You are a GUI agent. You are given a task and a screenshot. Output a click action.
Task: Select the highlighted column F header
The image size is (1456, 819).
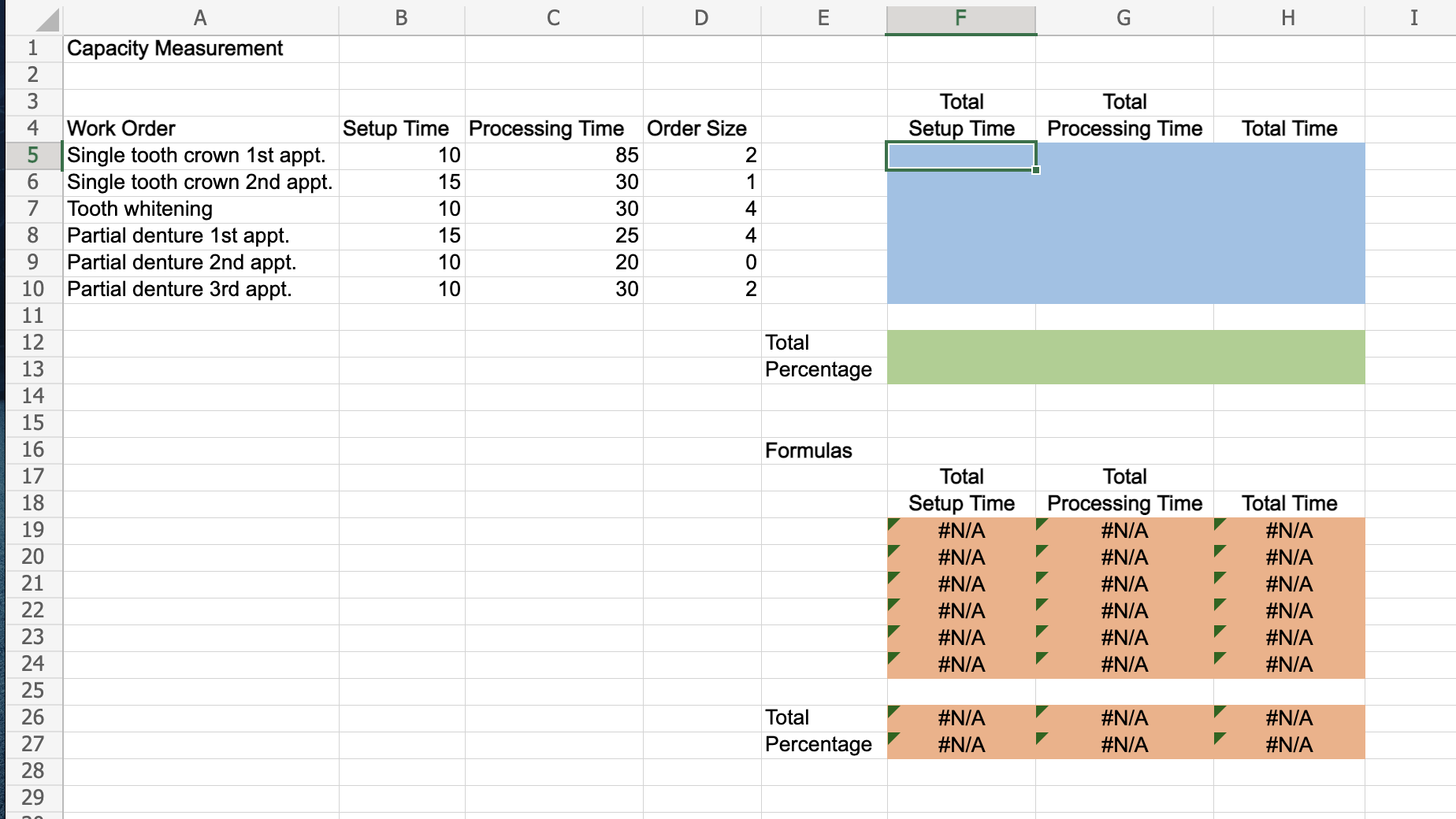pos(960,18)
